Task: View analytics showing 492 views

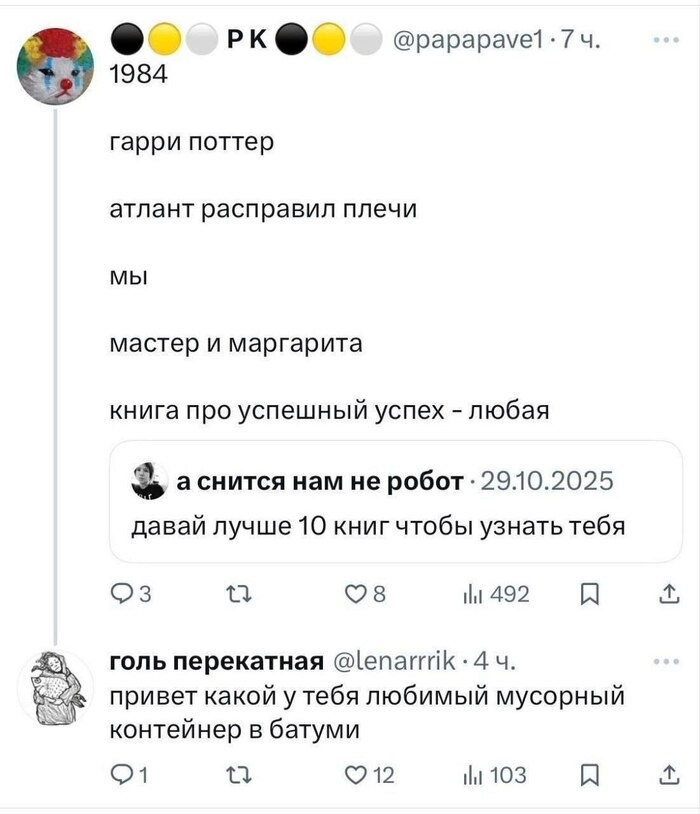Action: 478,591
